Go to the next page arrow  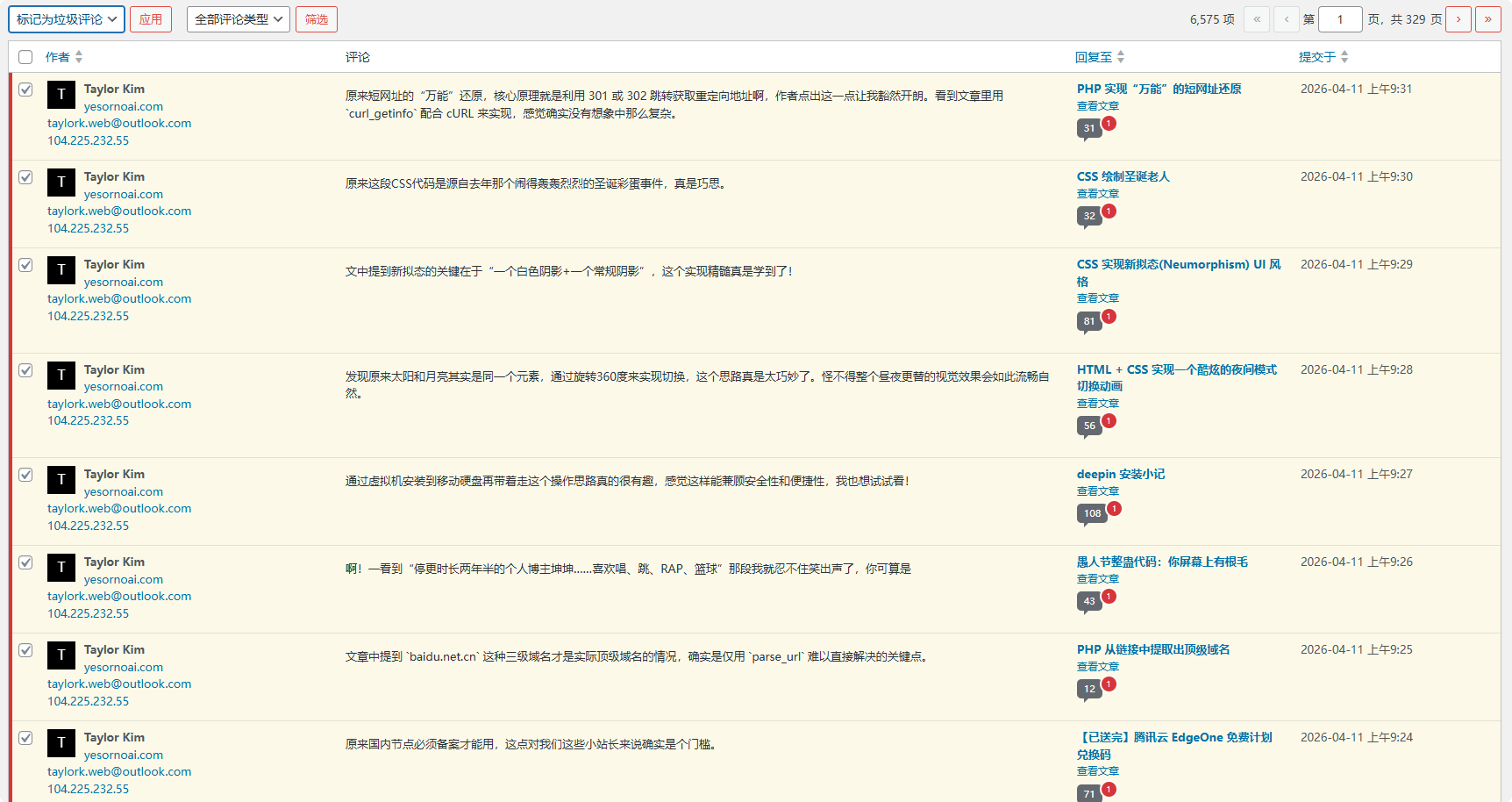click(x=1459, y=19)
